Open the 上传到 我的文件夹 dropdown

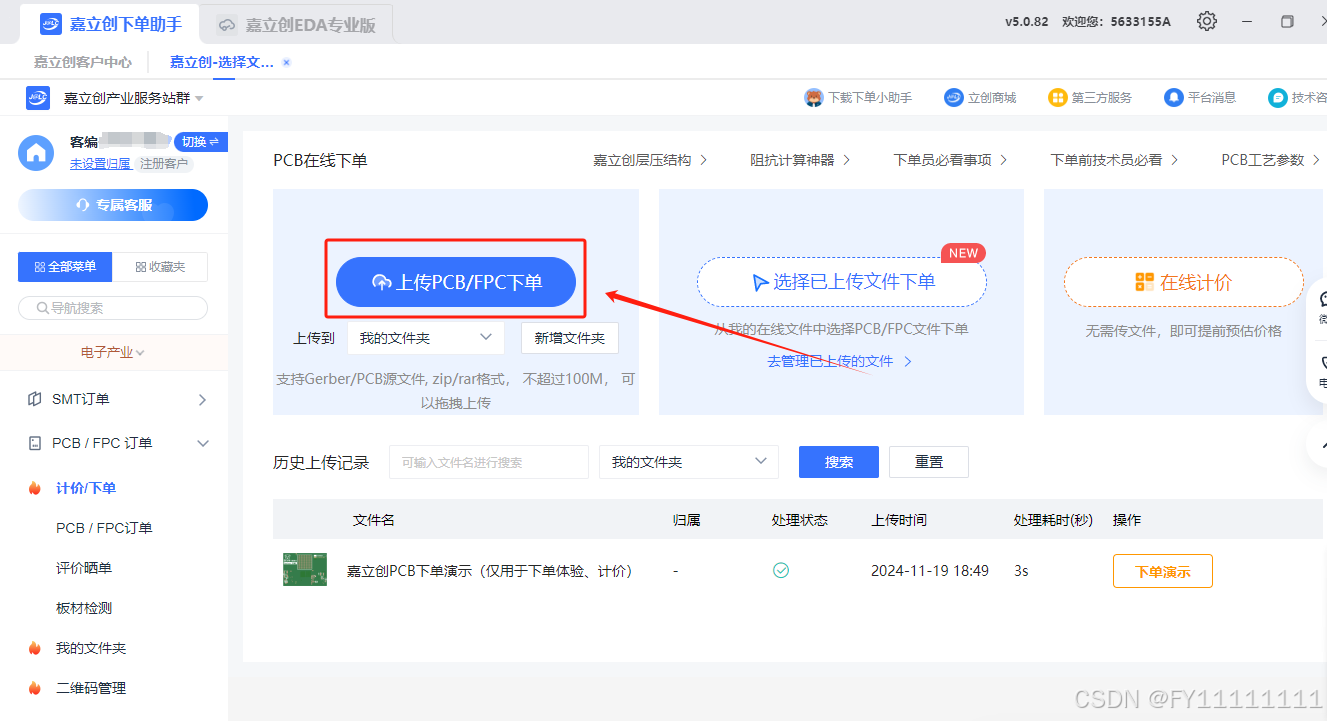(426, 338)
